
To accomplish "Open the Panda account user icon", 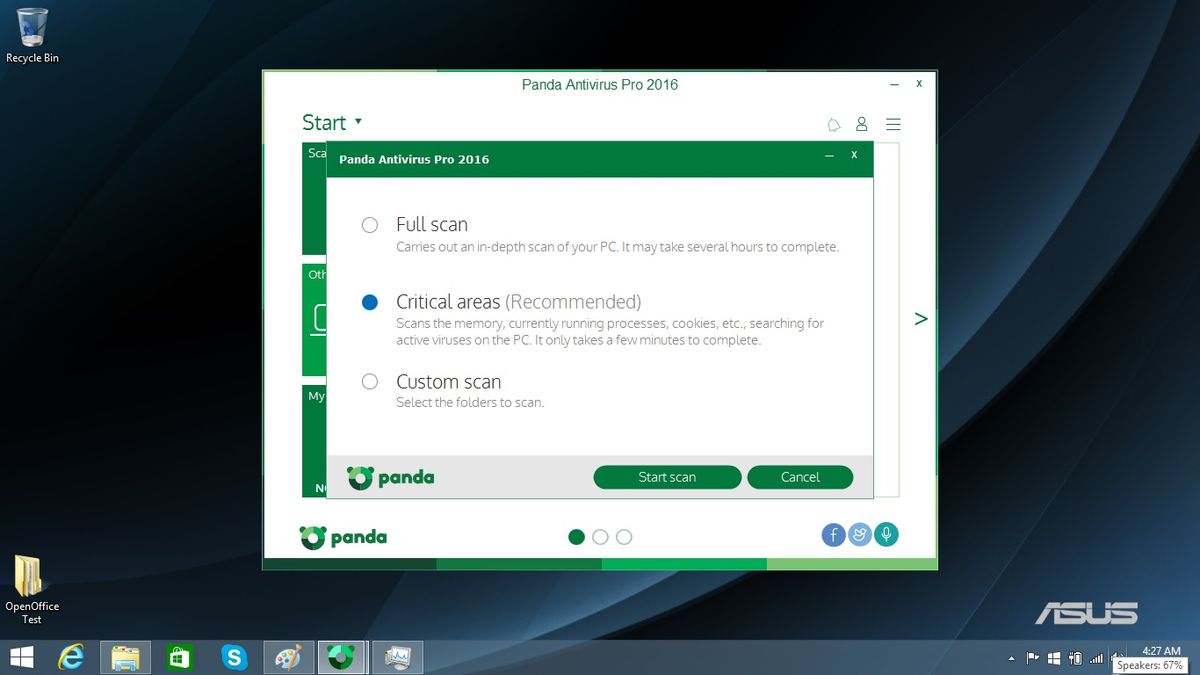I will [x=861, y=125].
